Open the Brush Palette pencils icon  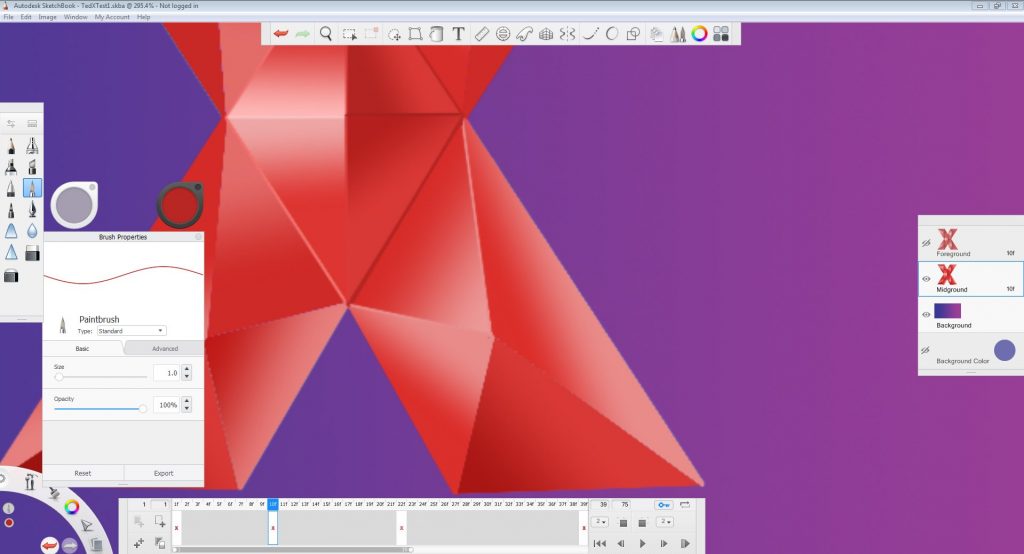point(678,34)
